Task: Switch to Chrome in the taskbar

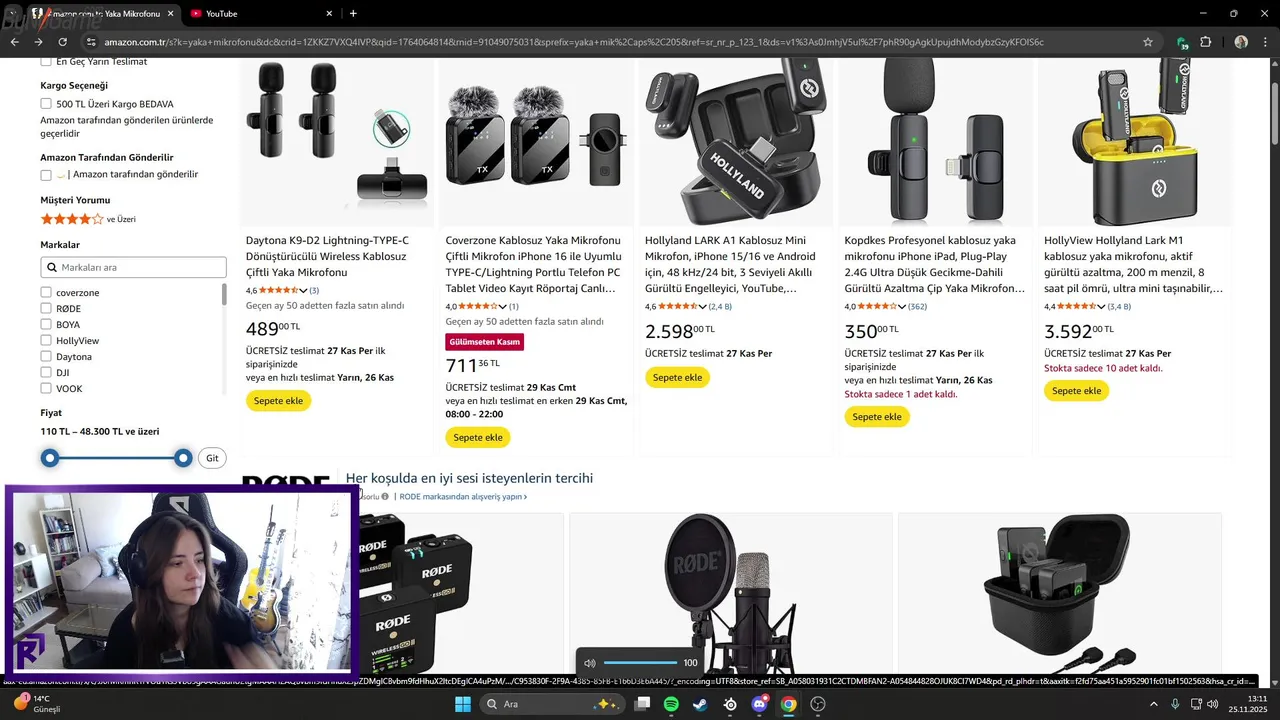Action: pyautogui.click(x=788, y=704)
